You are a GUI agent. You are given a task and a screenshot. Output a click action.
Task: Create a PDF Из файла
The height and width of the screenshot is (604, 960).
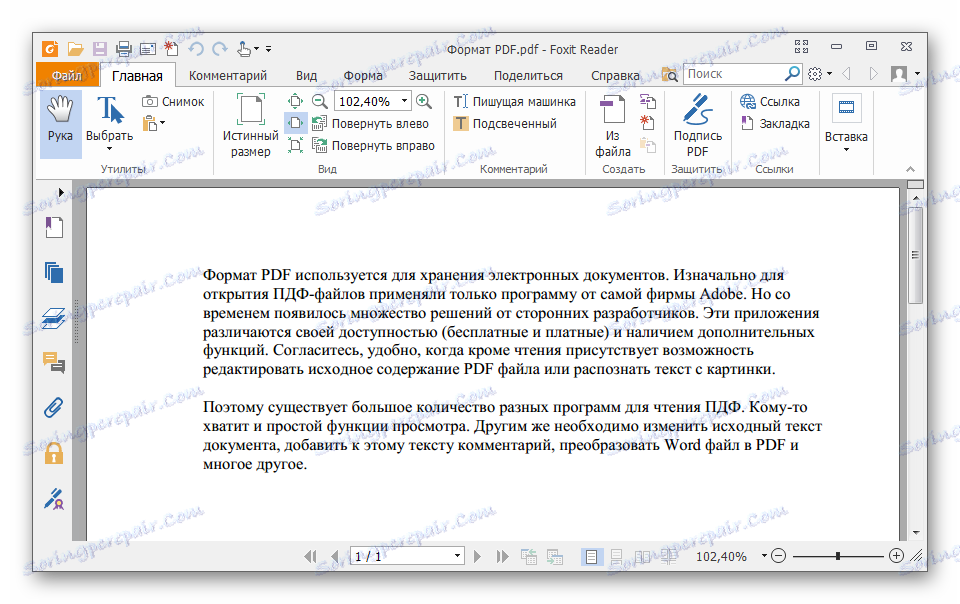[x=612, y=126]
